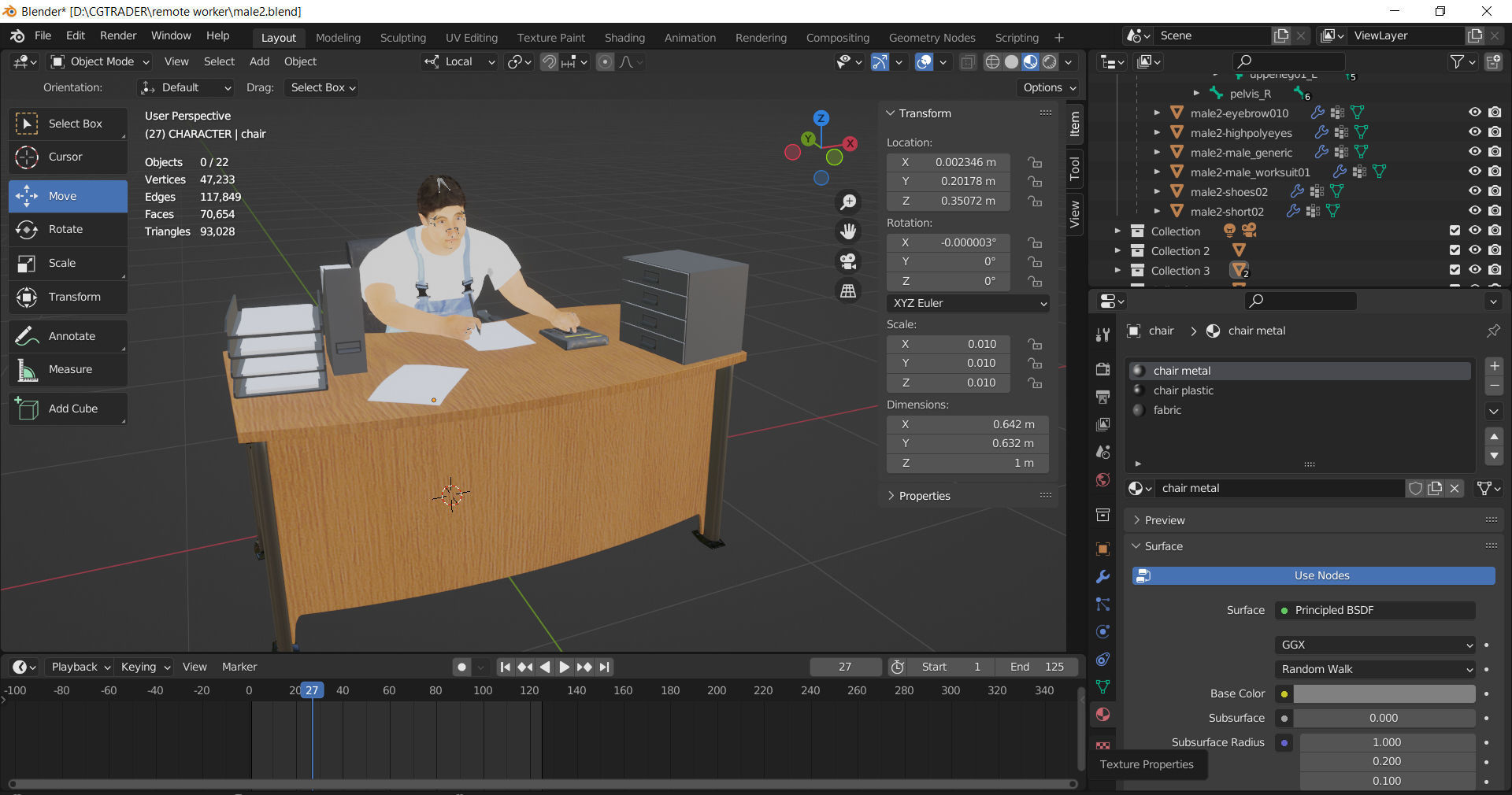Click the zoom magnifier viewport icon

848,202
